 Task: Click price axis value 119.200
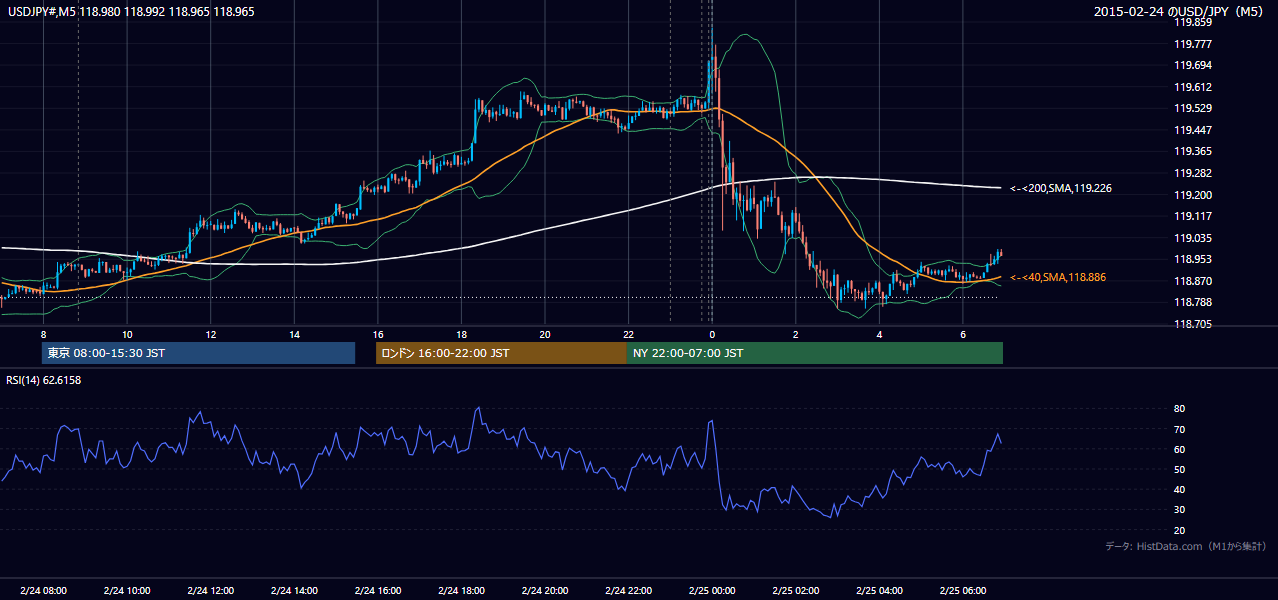[x=1193, y=195]
